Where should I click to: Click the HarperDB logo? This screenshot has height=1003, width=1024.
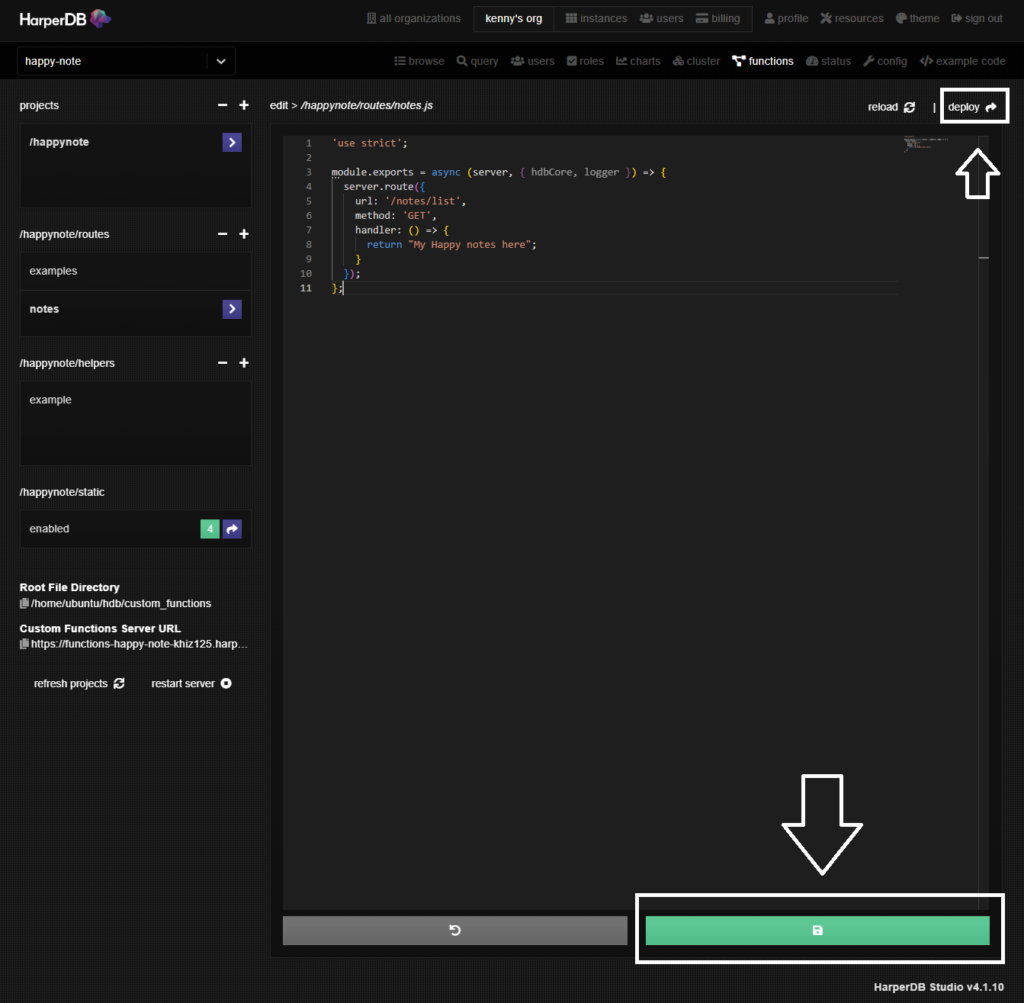(x=65, y=19)
